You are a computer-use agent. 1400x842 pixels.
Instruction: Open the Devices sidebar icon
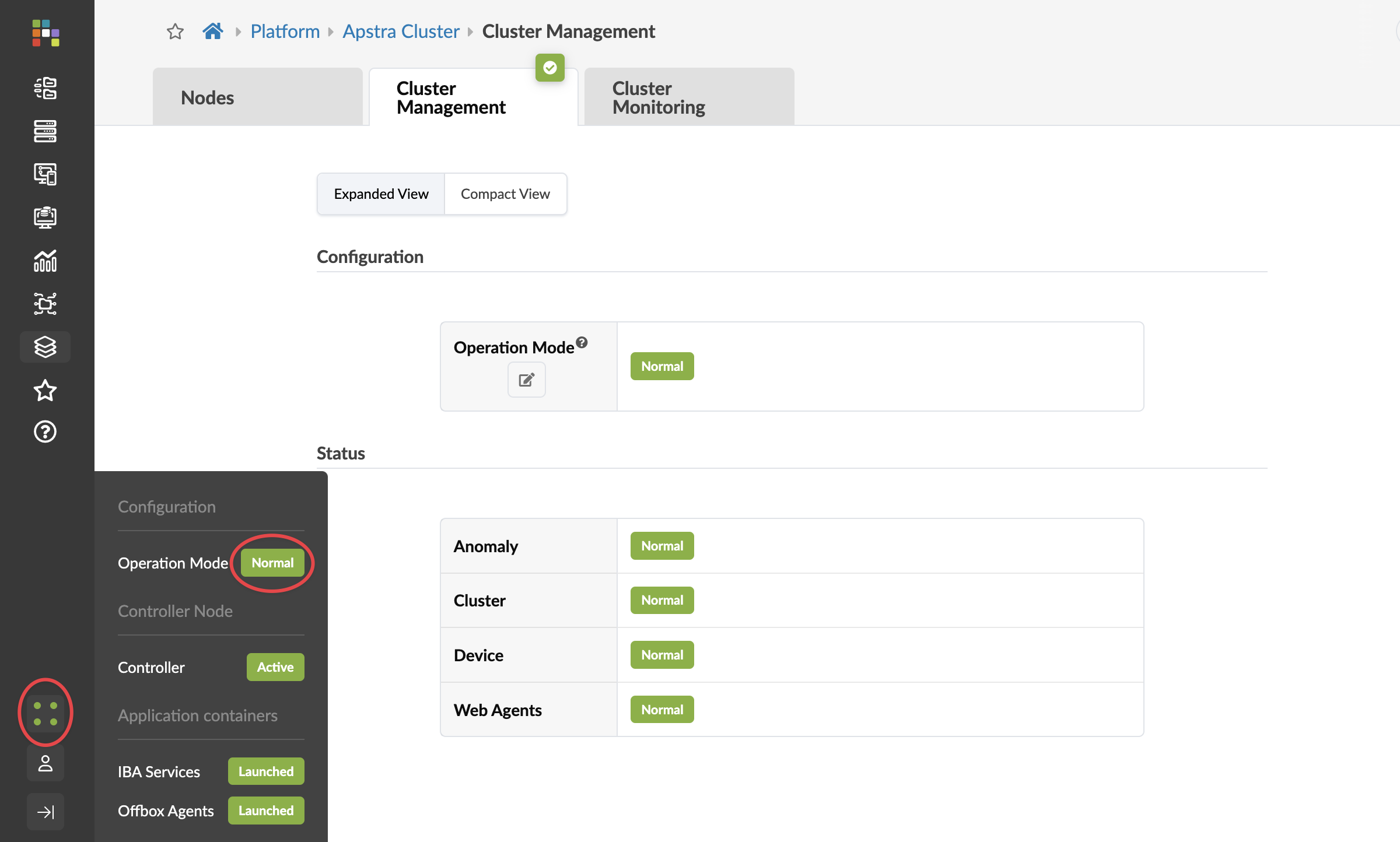(45, 131)
